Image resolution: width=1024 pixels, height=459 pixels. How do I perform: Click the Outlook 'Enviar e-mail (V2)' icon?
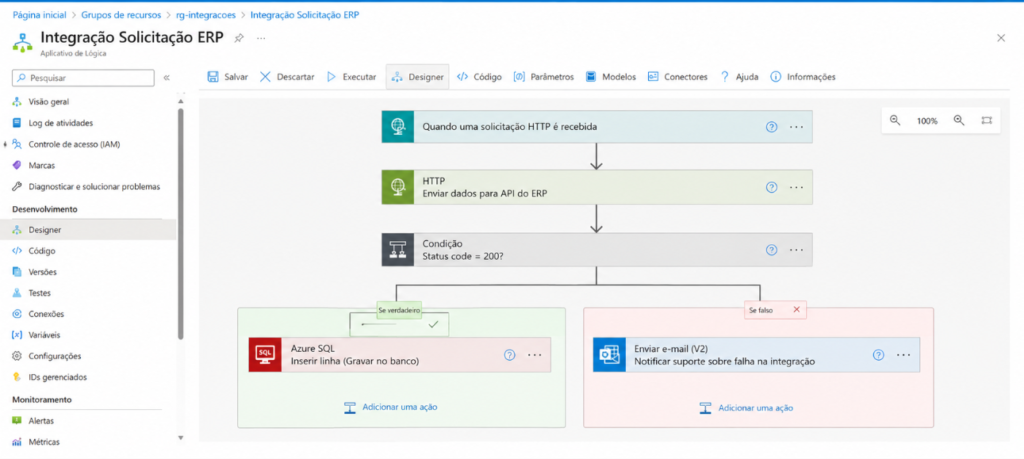609,355
